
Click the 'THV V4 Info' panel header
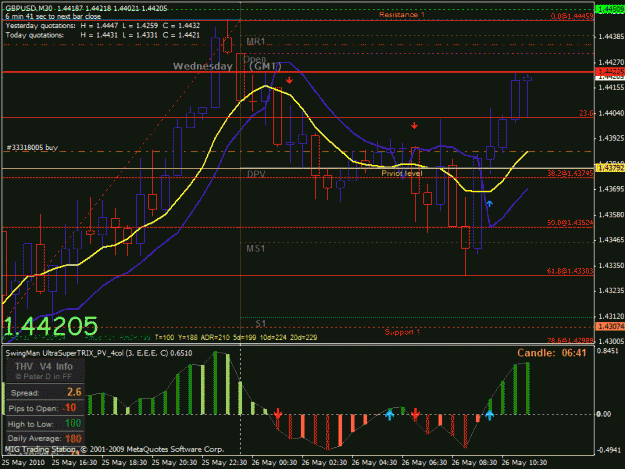[x=44, y=367]
